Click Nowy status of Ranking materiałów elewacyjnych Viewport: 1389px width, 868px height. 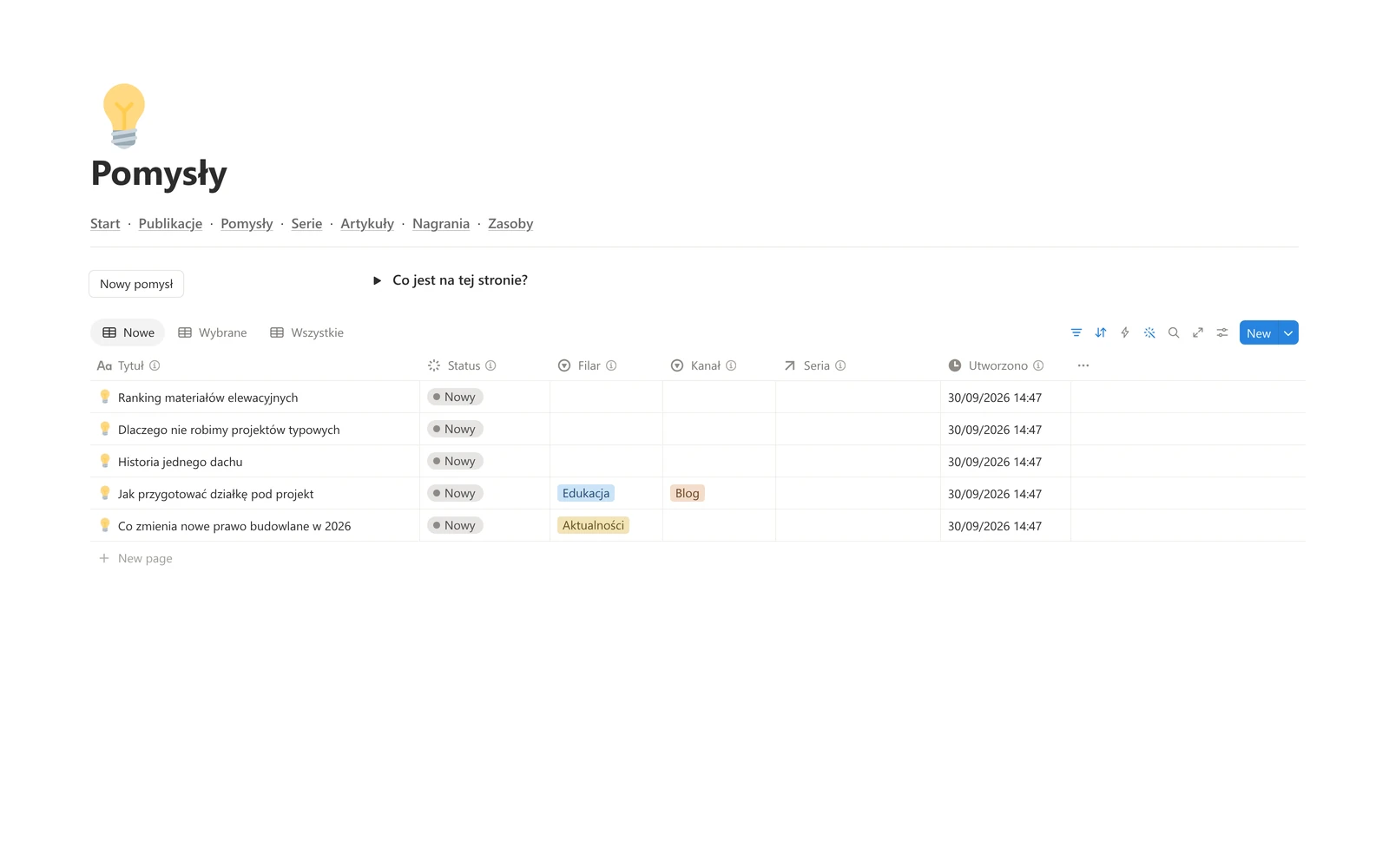[x=455, y=397]
